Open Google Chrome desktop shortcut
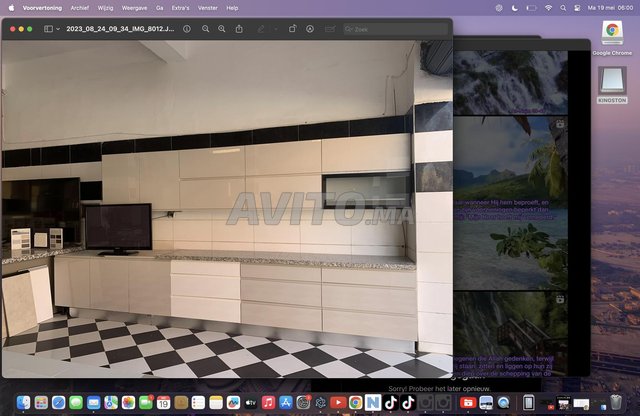640x416 pixels. tap(611, 35)
